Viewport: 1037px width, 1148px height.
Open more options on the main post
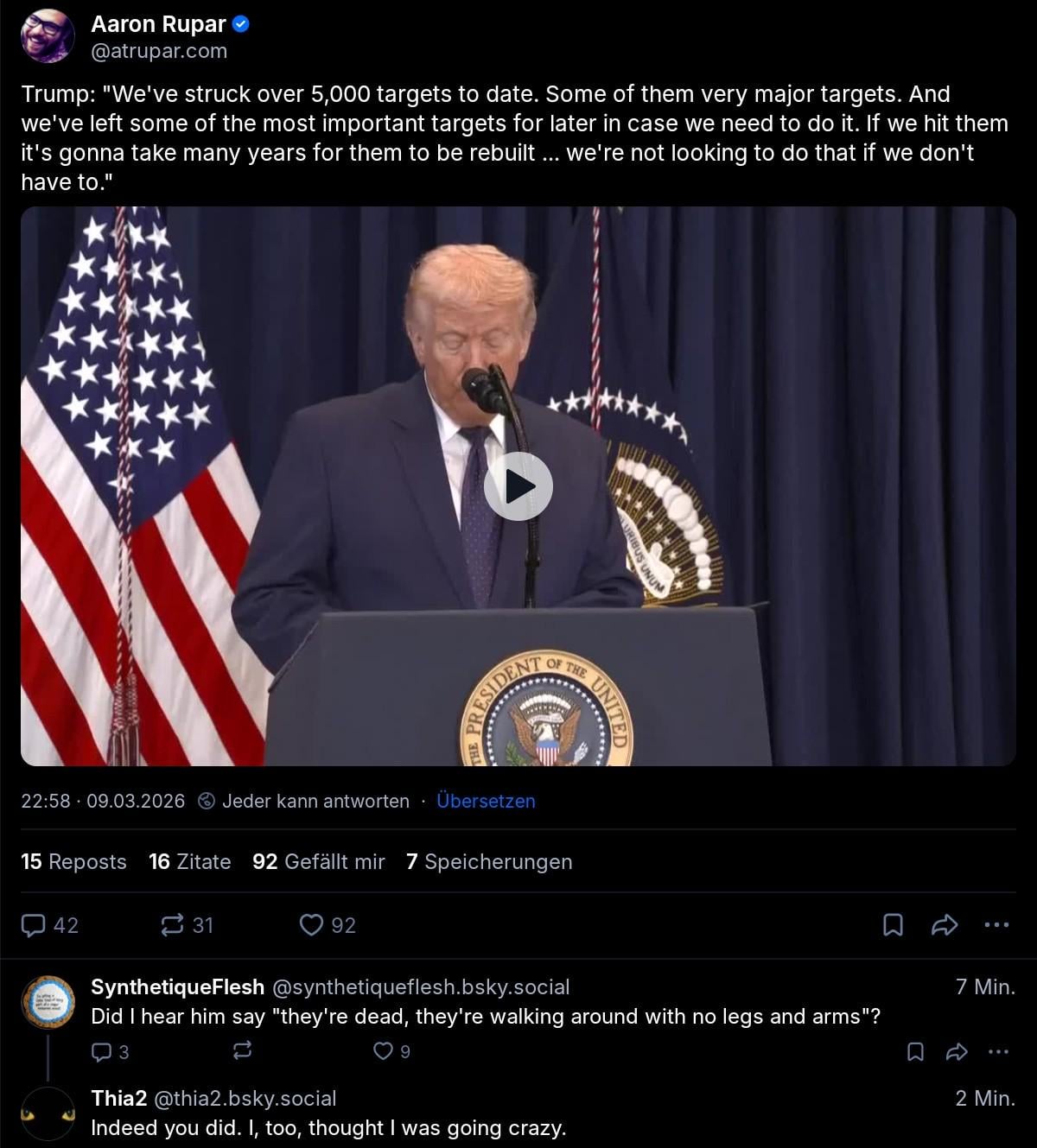pos(996,925)
